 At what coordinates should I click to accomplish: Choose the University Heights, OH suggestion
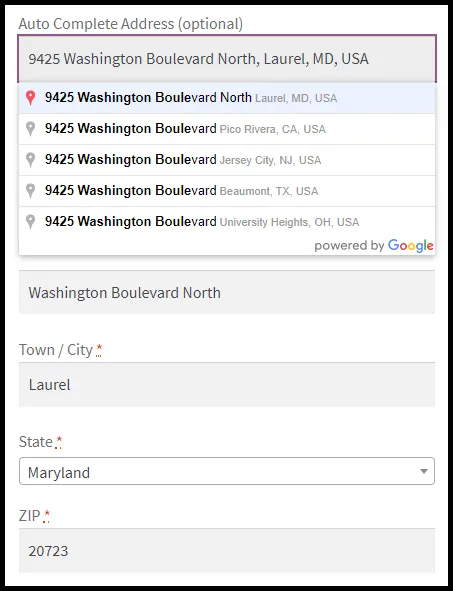click(x=227, y=222)
